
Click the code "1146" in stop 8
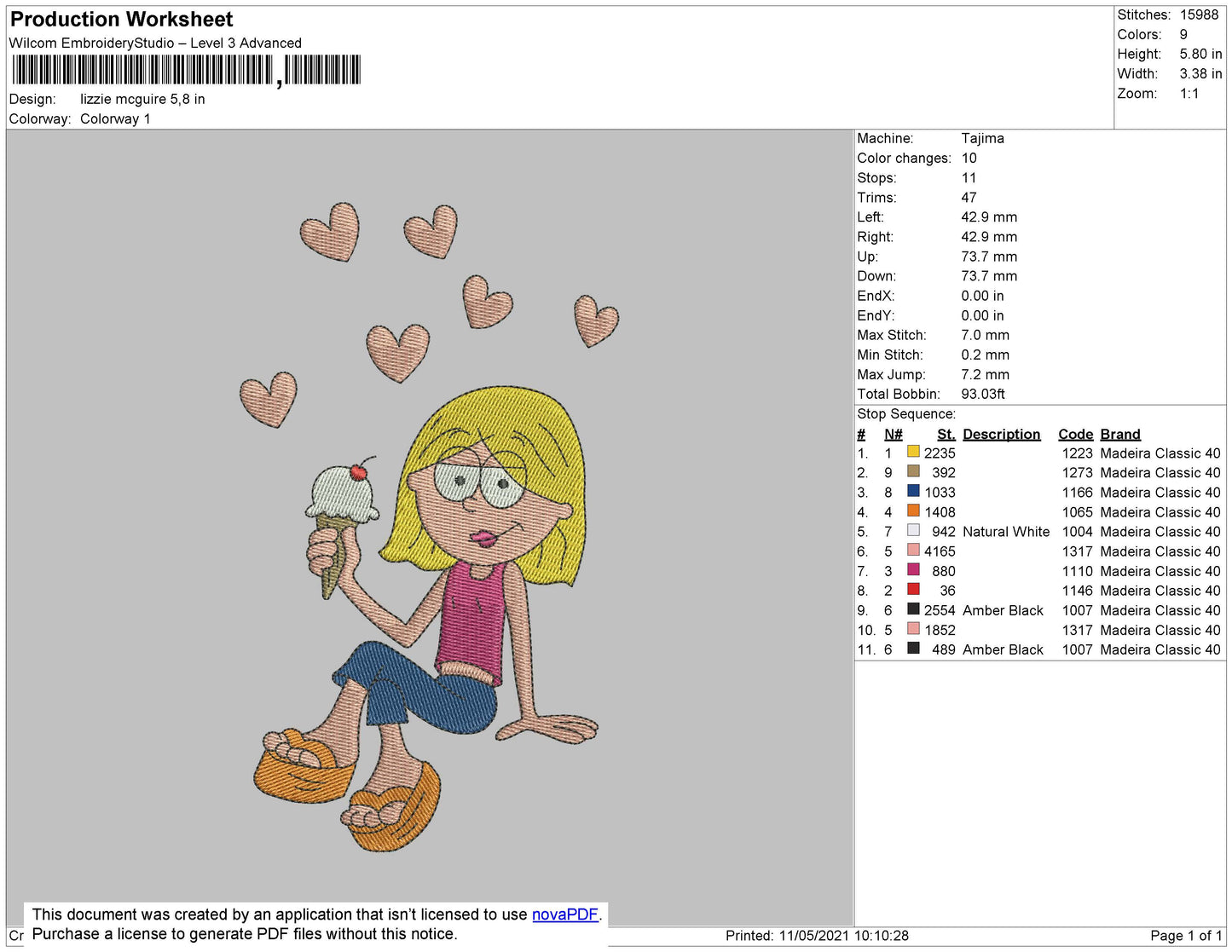click(1077, 591)
